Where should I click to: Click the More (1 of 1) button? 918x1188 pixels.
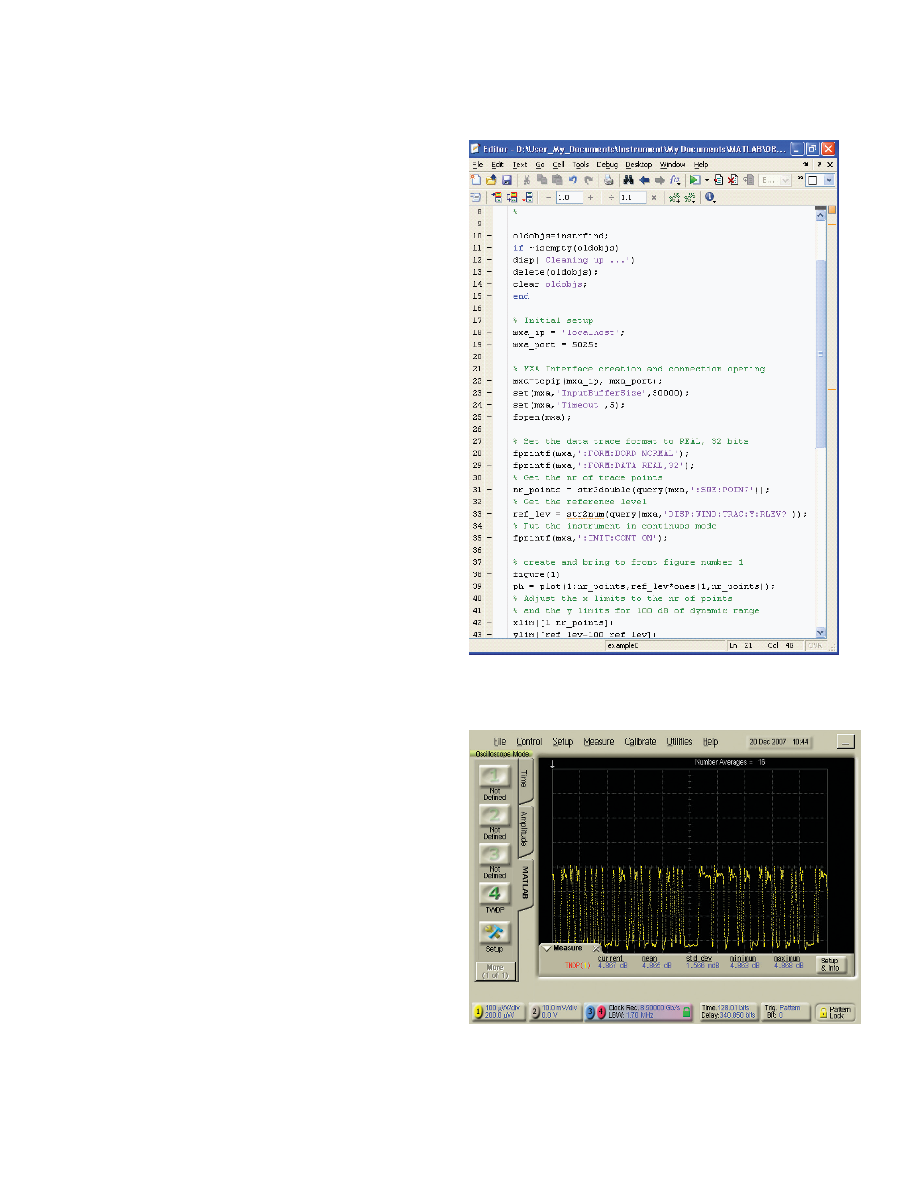pos(495,971)
